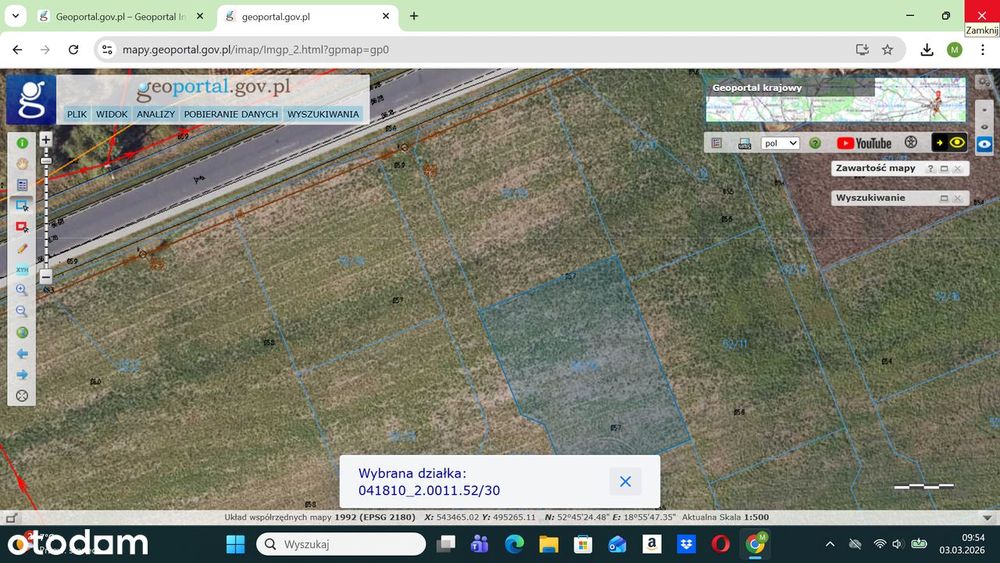Viewport: 1000px width, 563px height.
Task: Toggle the middle grey eye visibility button
Action: point(984,127)
